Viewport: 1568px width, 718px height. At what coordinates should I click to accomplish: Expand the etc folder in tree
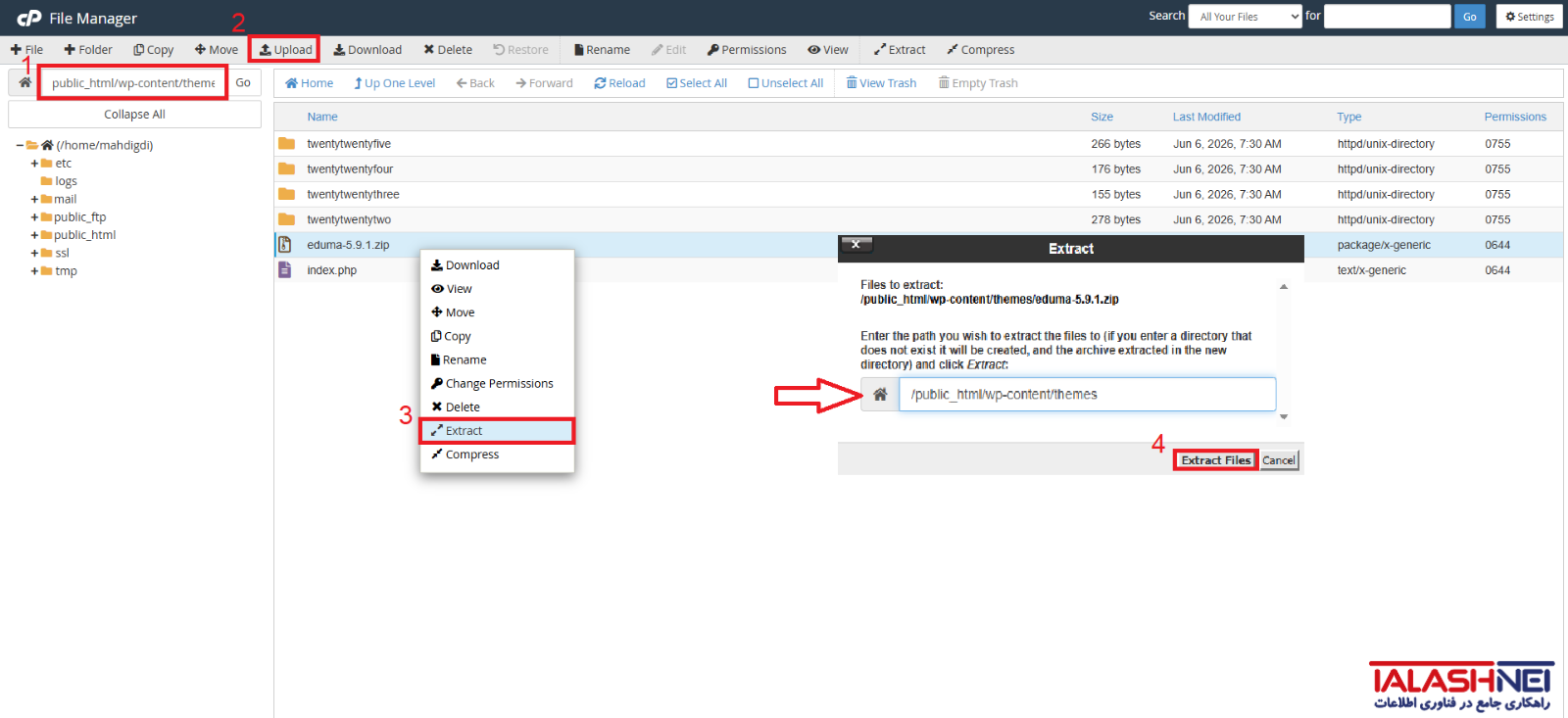[34, 164]
